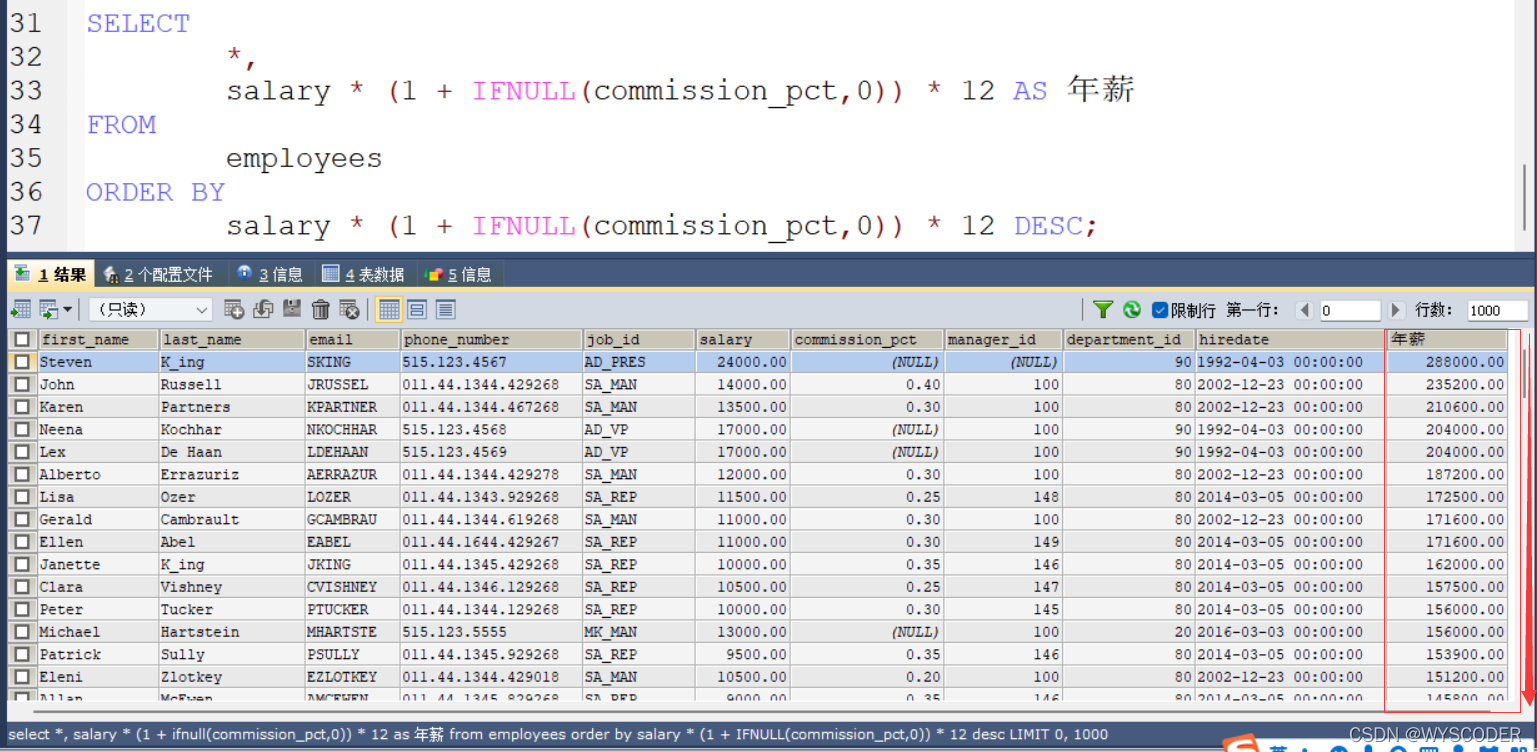The width and height of the screenshot is (1537, 752).
Task: Click the 年薪 column header
Action: pos(1447,340)
